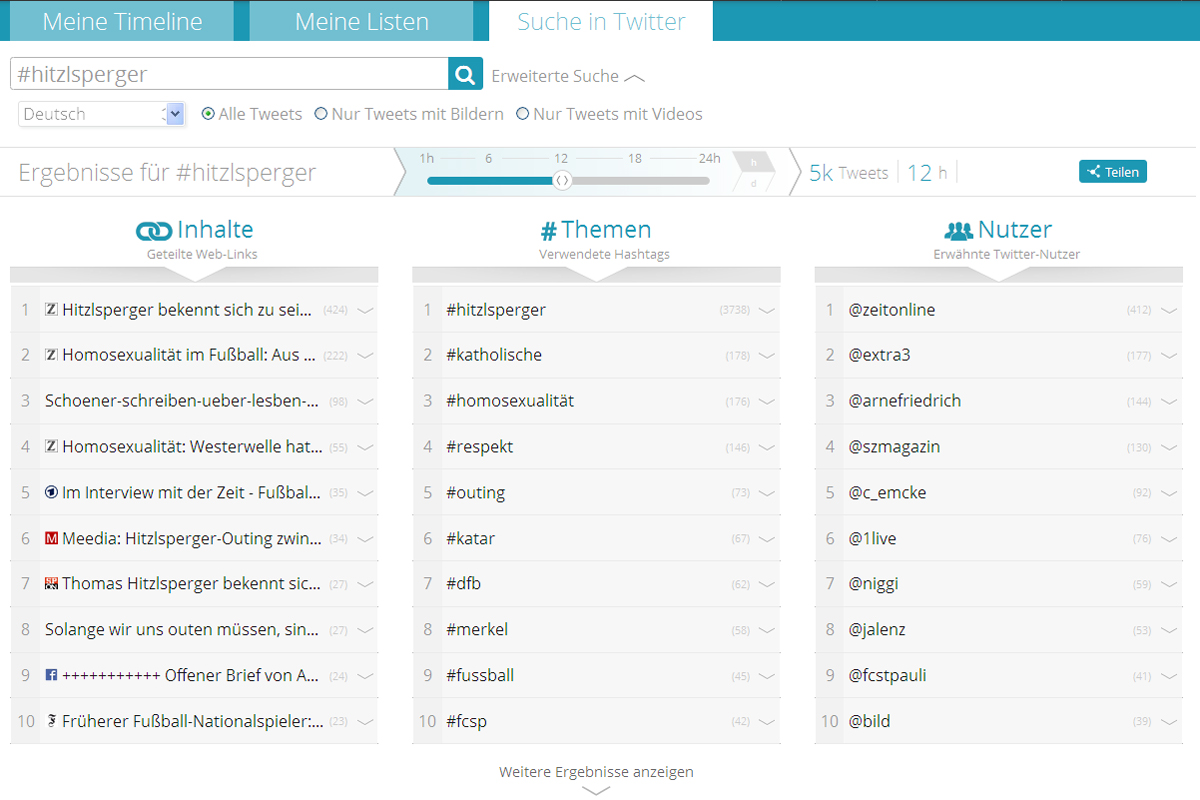Screen dimensions: 1200x800
Task: Click the favicon beside Thomas Hitzlsperger bekennt
Action: (x=52, y=584)
